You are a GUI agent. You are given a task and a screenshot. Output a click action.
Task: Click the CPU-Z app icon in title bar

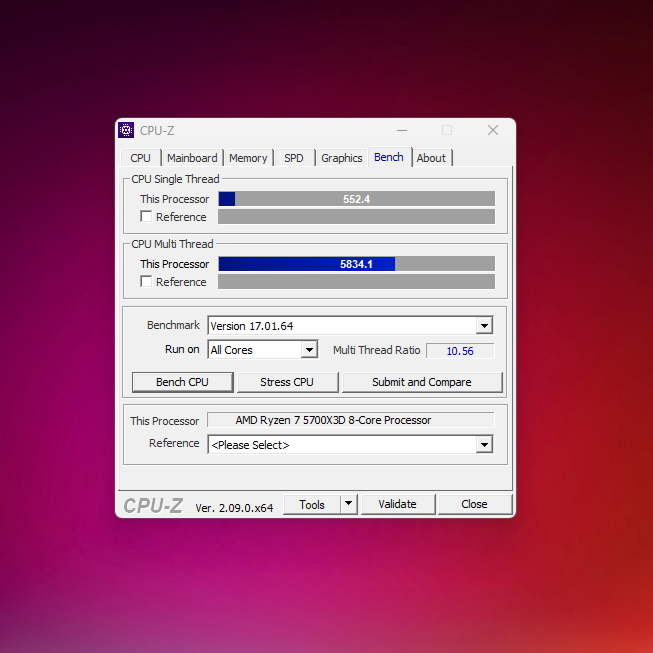[x=126, y=130]
